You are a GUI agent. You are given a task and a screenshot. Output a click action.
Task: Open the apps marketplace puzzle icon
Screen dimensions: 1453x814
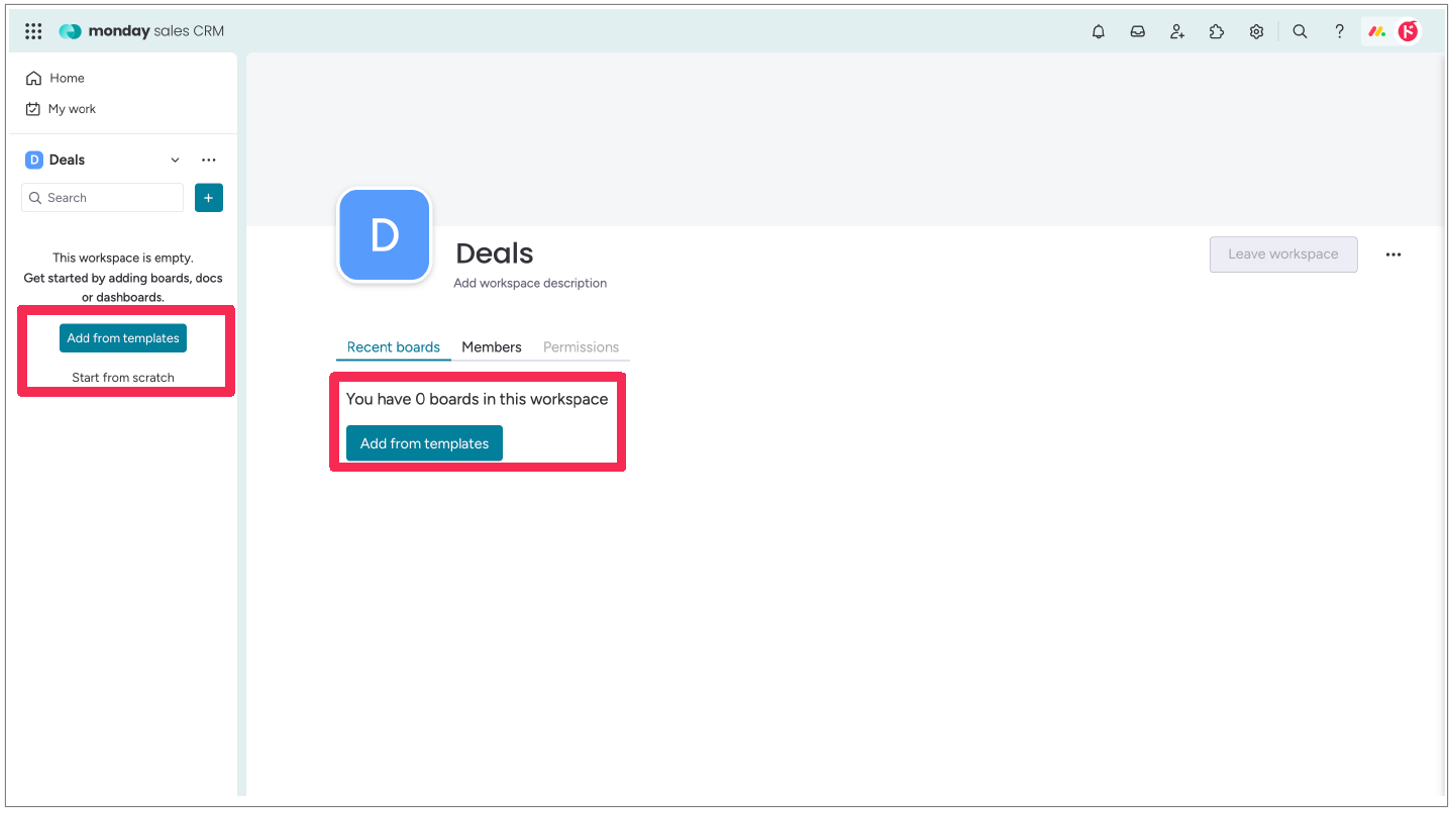click(x=1217, y=31)
